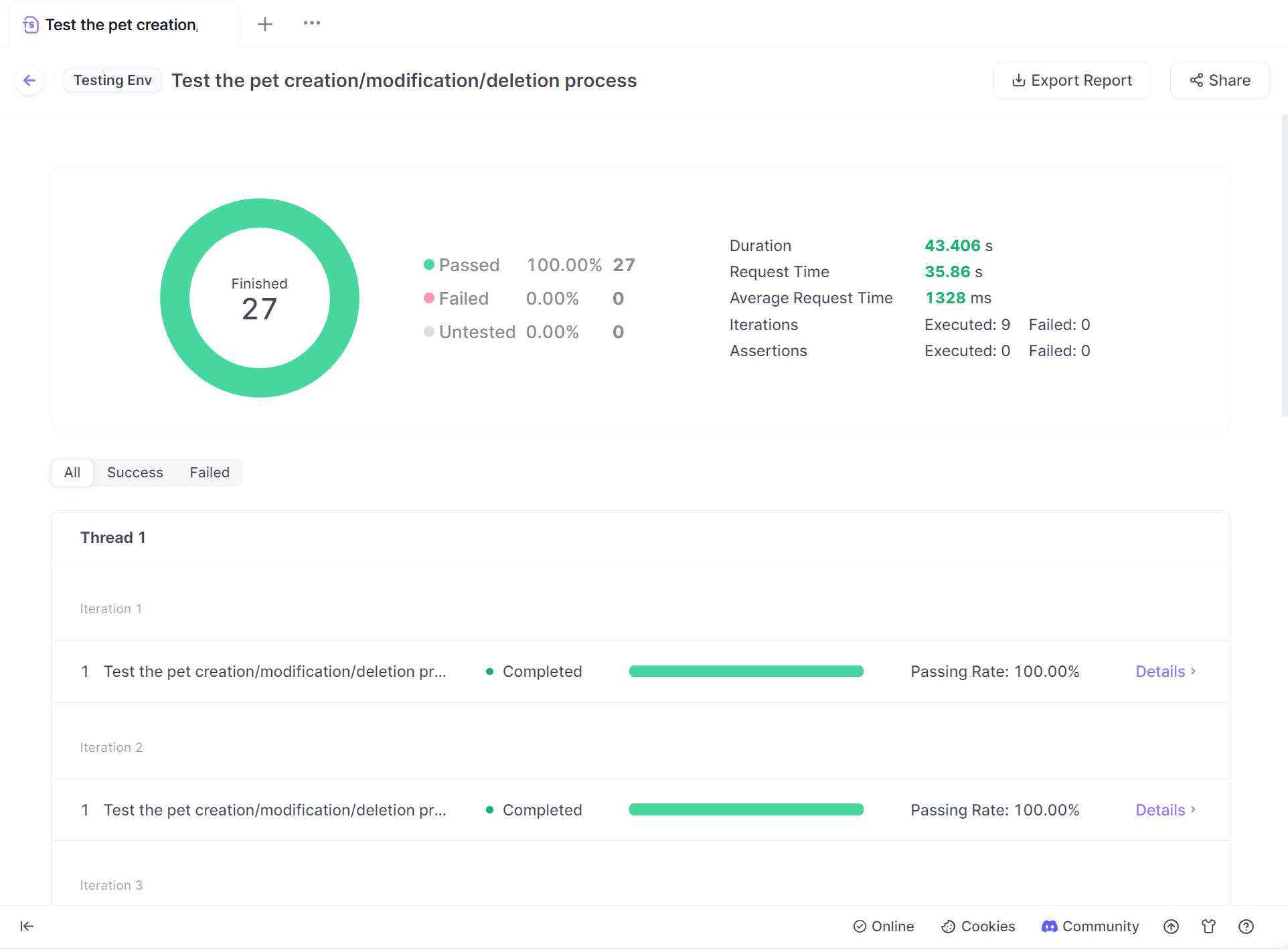Click the green donut chart ring
Image resolution: width=1288 pixels, height=950 pixels.
[x=260, y=213]
